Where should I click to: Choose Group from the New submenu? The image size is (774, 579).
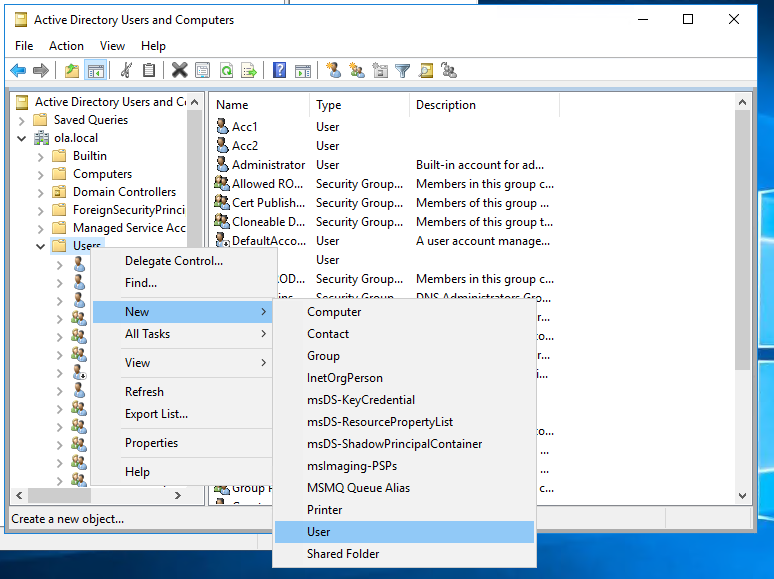click(x=404, y=356)
